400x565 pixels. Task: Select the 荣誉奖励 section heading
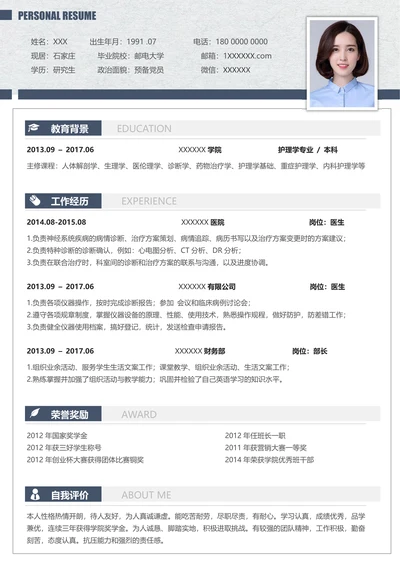[63, 414]
